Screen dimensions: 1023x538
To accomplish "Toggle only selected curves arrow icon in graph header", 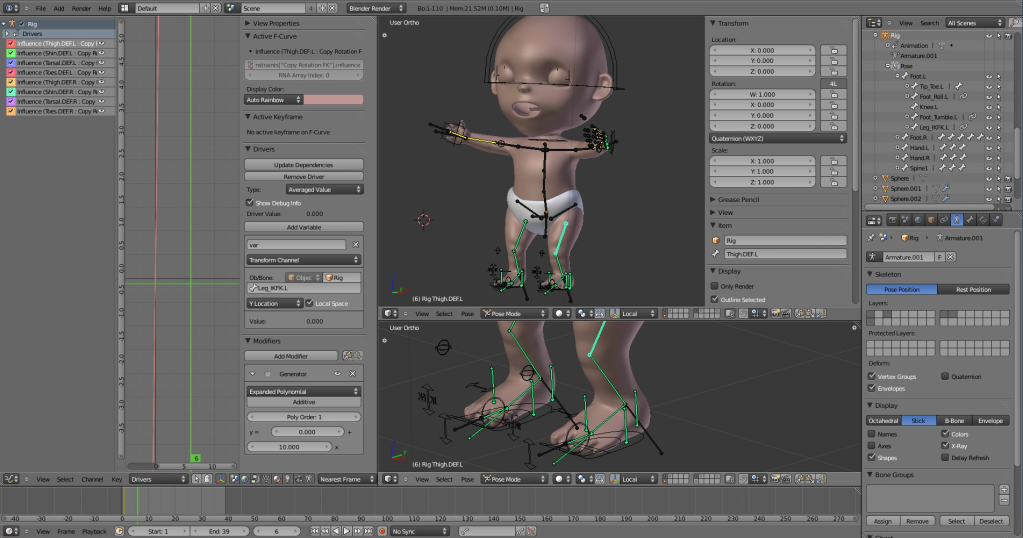I will pos(196,479).
